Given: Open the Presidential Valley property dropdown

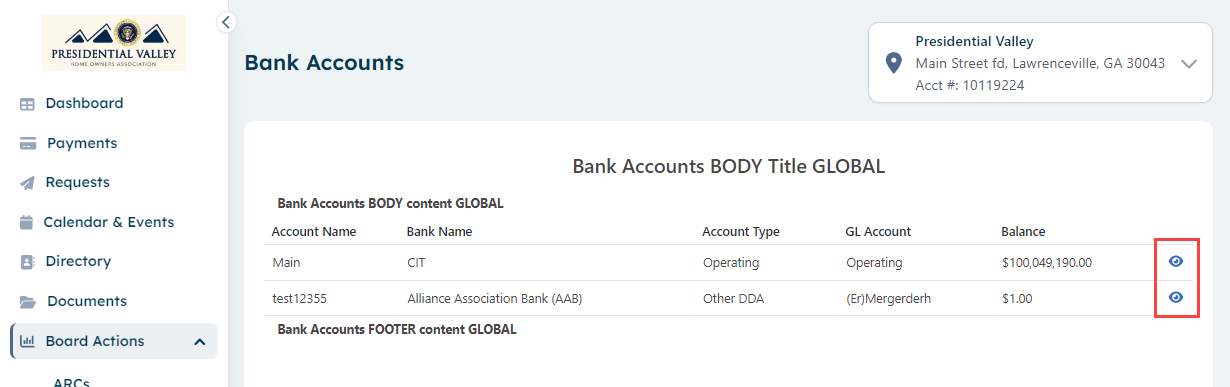Looking at the screenshot, I should [1188, 63].
